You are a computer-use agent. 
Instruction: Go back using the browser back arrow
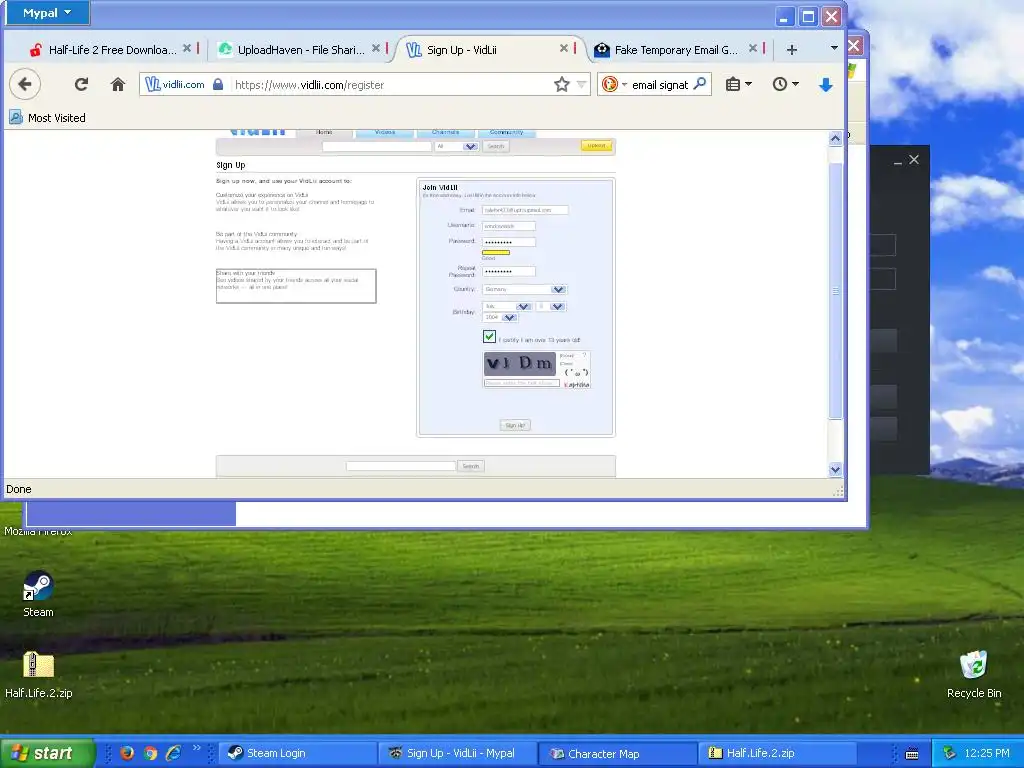pyautogui.click(x=25, y=84)
